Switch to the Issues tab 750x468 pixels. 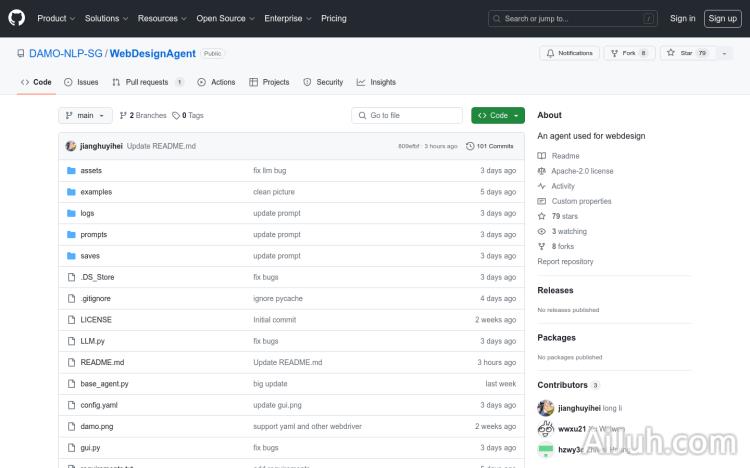point(82,82)
